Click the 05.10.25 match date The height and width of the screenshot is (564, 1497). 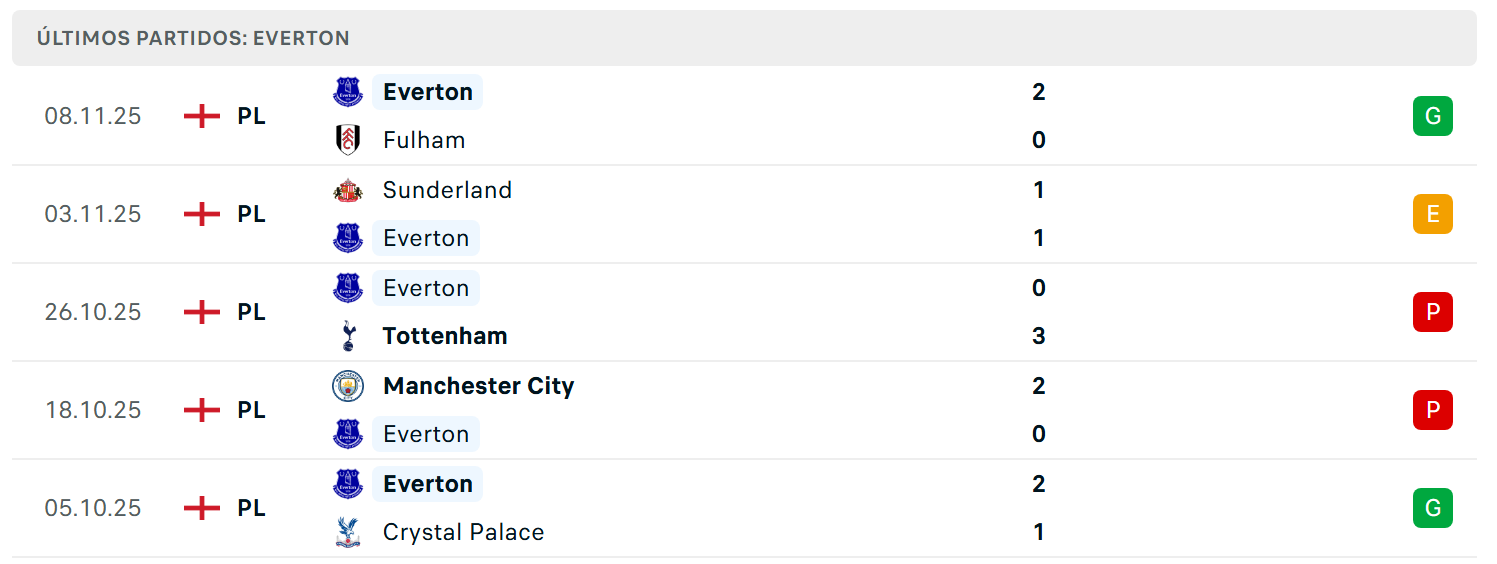(93, 508)
